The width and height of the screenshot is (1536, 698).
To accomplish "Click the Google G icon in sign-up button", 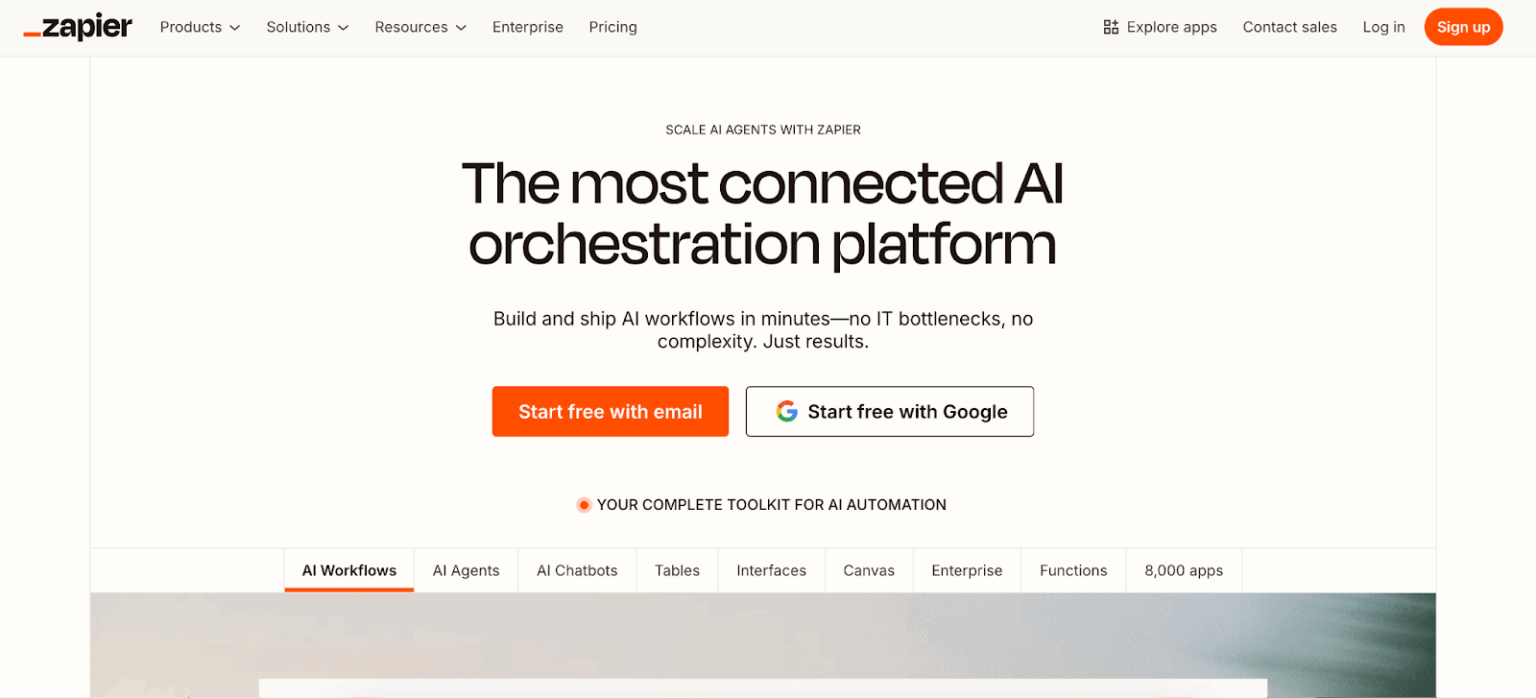I will click(x=787, y=411).
